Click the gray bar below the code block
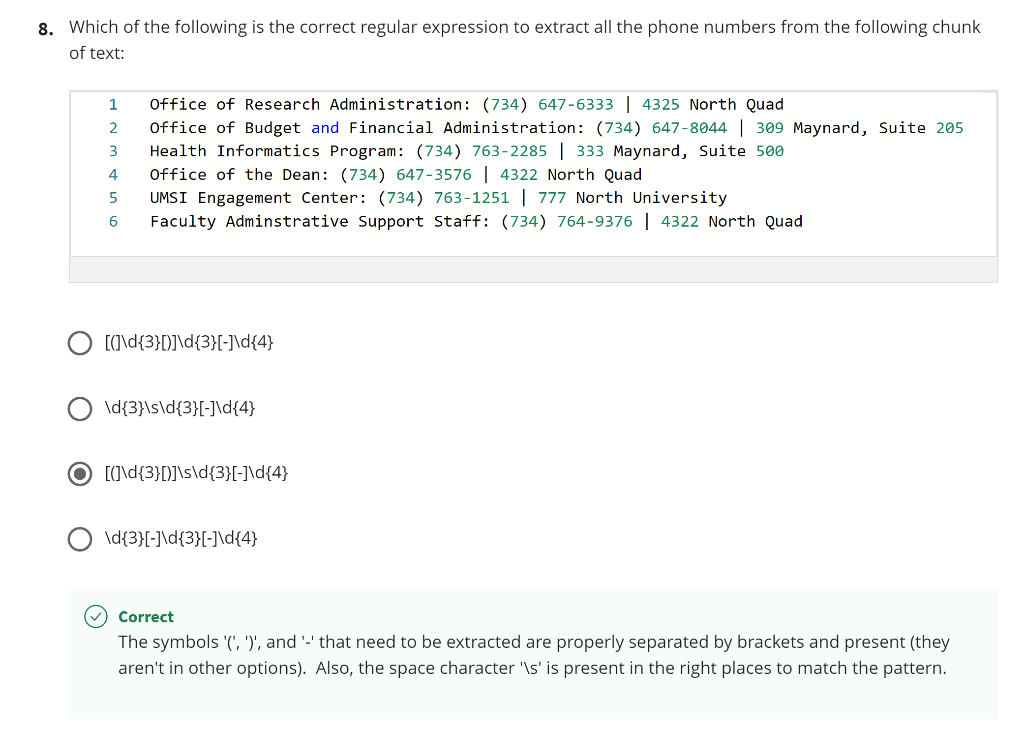The image size is (1024, 730). pos(533,270)
